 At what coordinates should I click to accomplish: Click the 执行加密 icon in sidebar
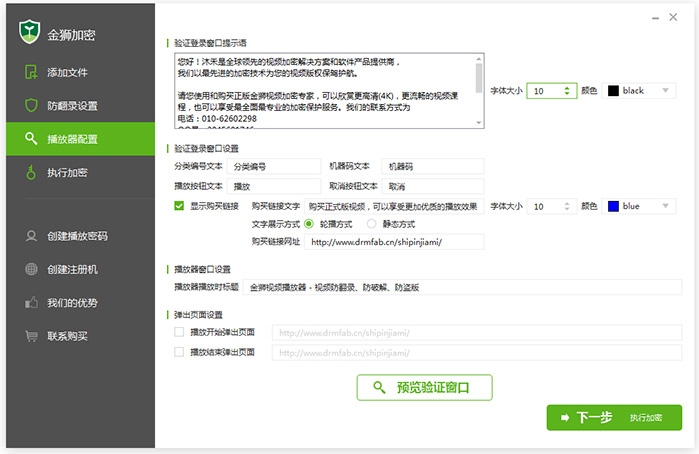[31, 172]
